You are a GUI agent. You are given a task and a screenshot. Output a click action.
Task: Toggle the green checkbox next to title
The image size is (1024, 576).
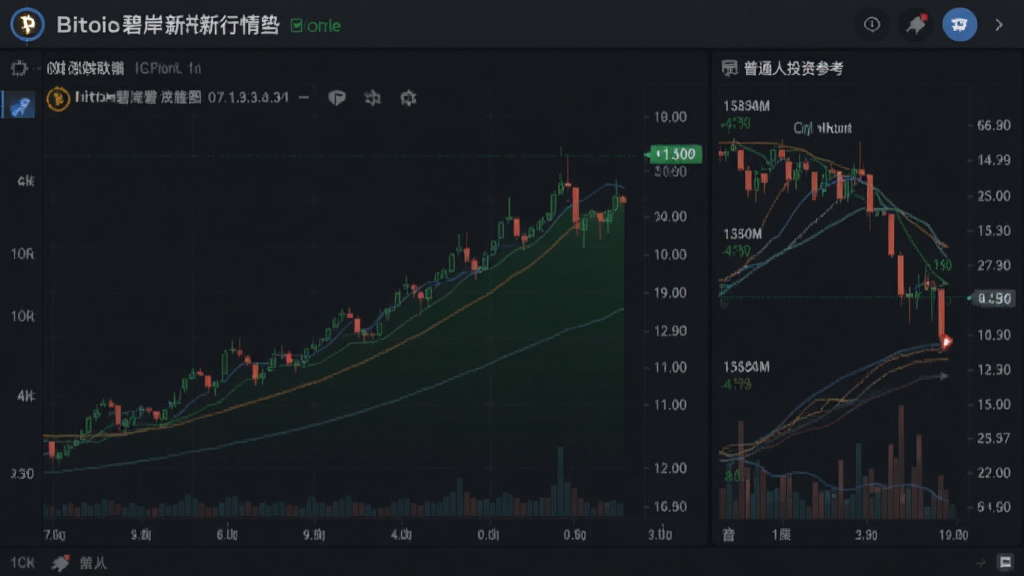pos(296,25)
